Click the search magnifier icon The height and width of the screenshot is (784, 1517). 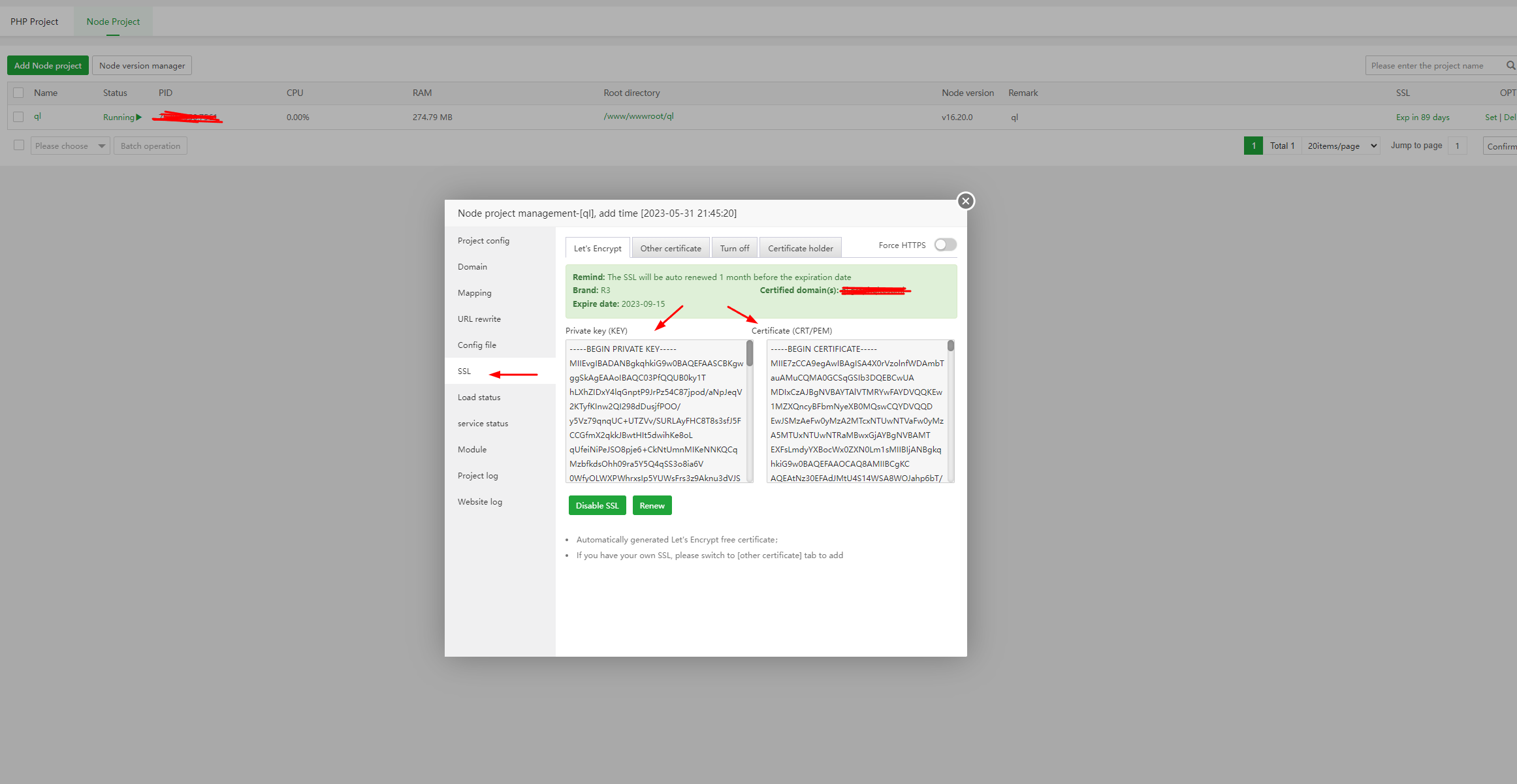click(1510, 66)
